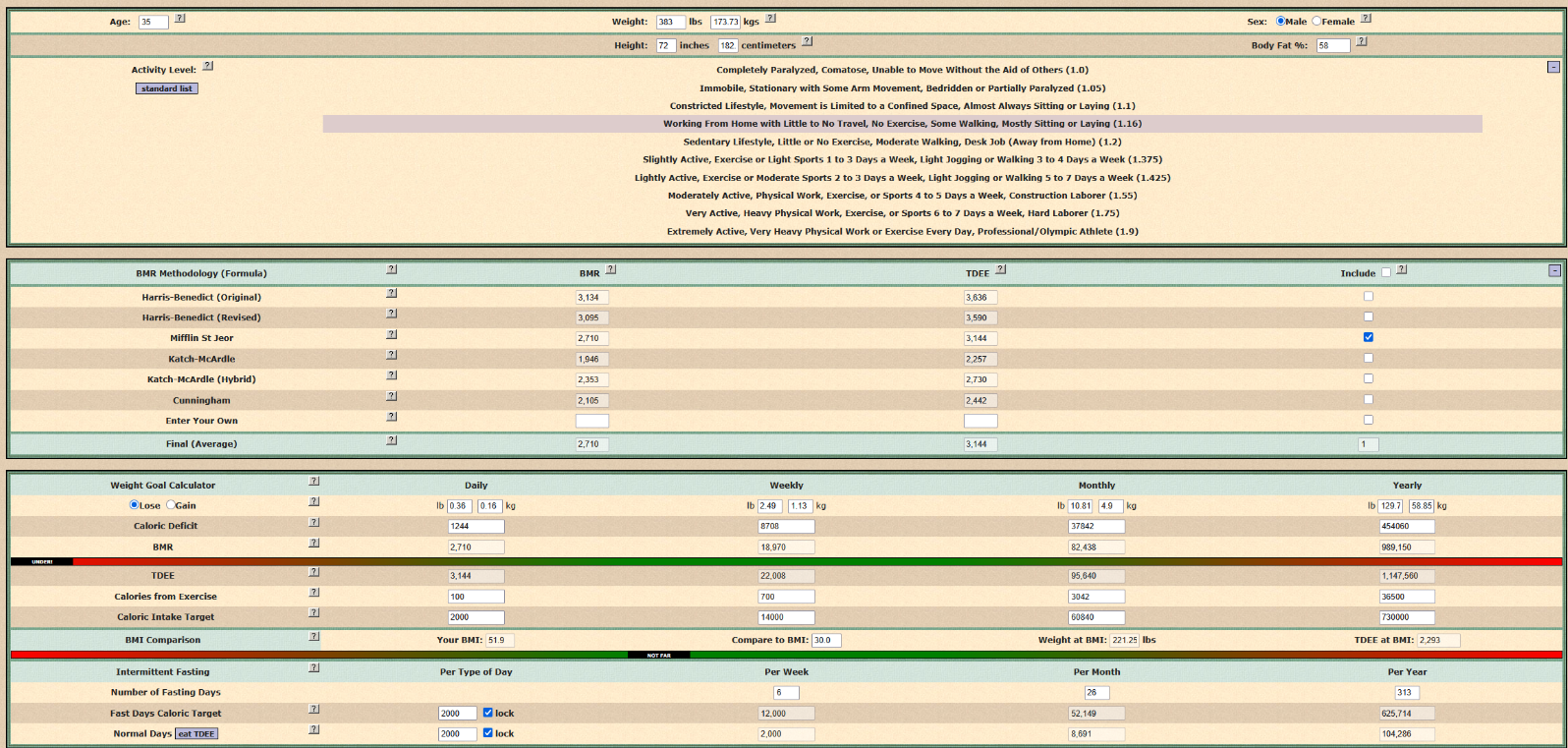Click the Daily Calories from Exercise field
Screen dimensions: 1568x748
click(476, 597)
